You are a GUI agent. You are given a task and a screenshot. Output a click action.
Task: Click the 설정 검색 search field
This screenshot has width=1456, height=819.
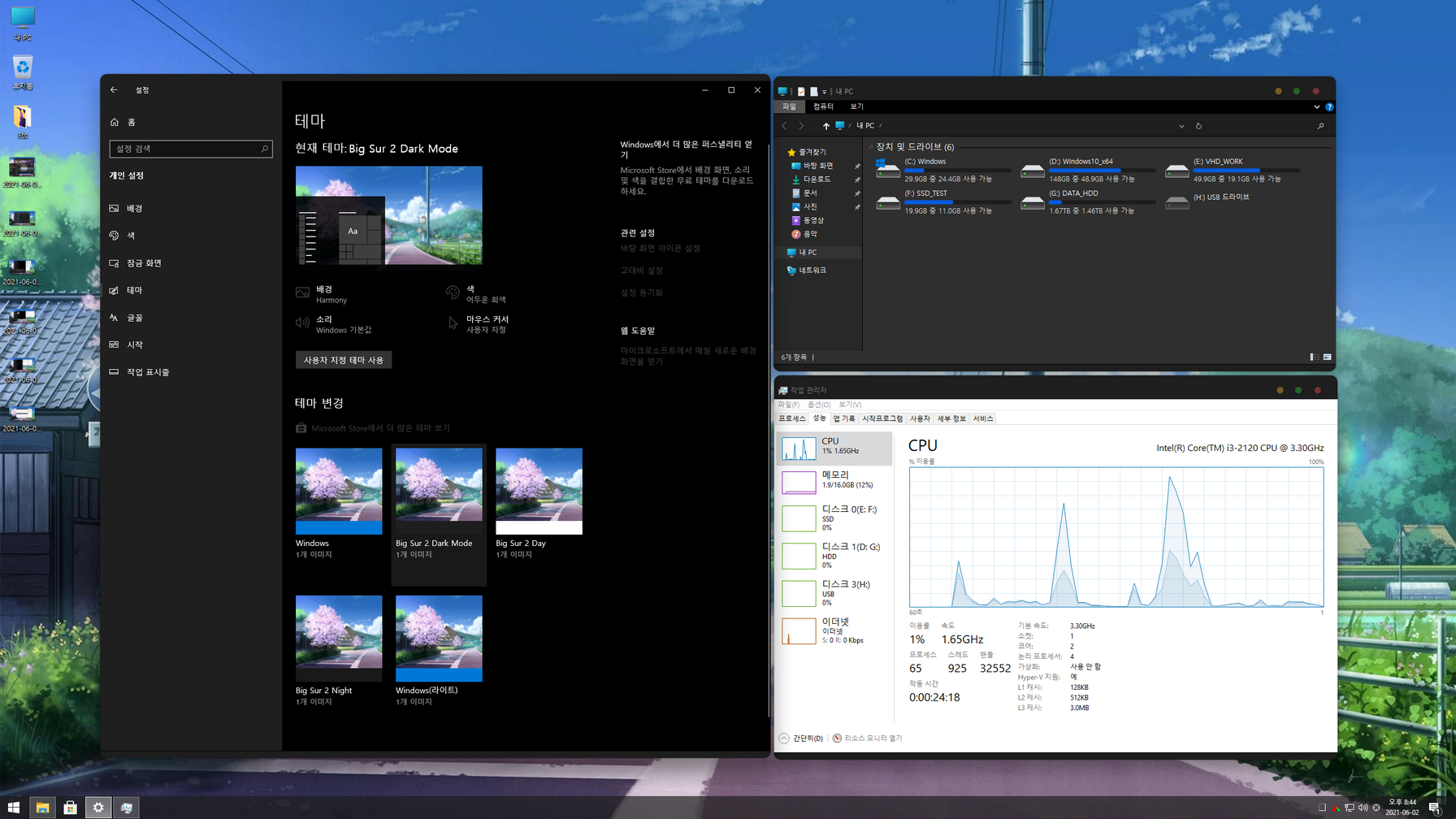(191, 149)
